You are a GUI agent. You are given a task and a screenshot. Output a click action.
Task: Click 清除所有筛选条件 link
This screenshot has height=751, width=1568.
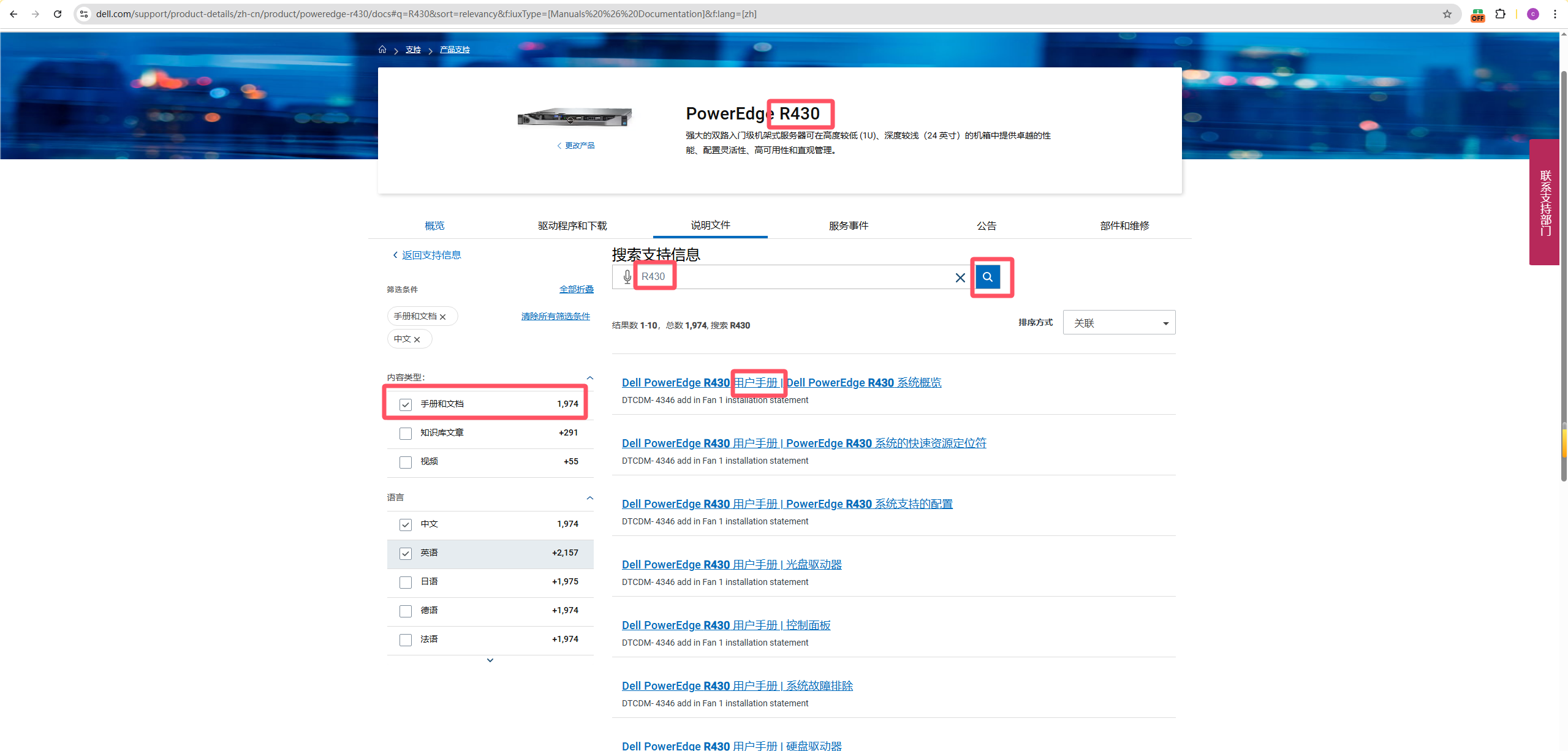[x=555, y=316]
